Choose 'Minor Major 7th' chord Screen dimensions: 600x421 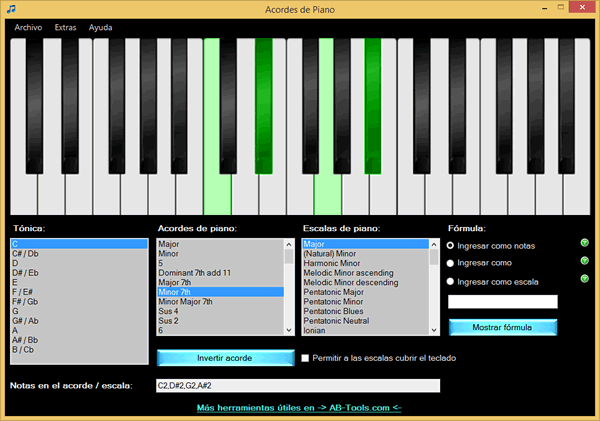221,302
